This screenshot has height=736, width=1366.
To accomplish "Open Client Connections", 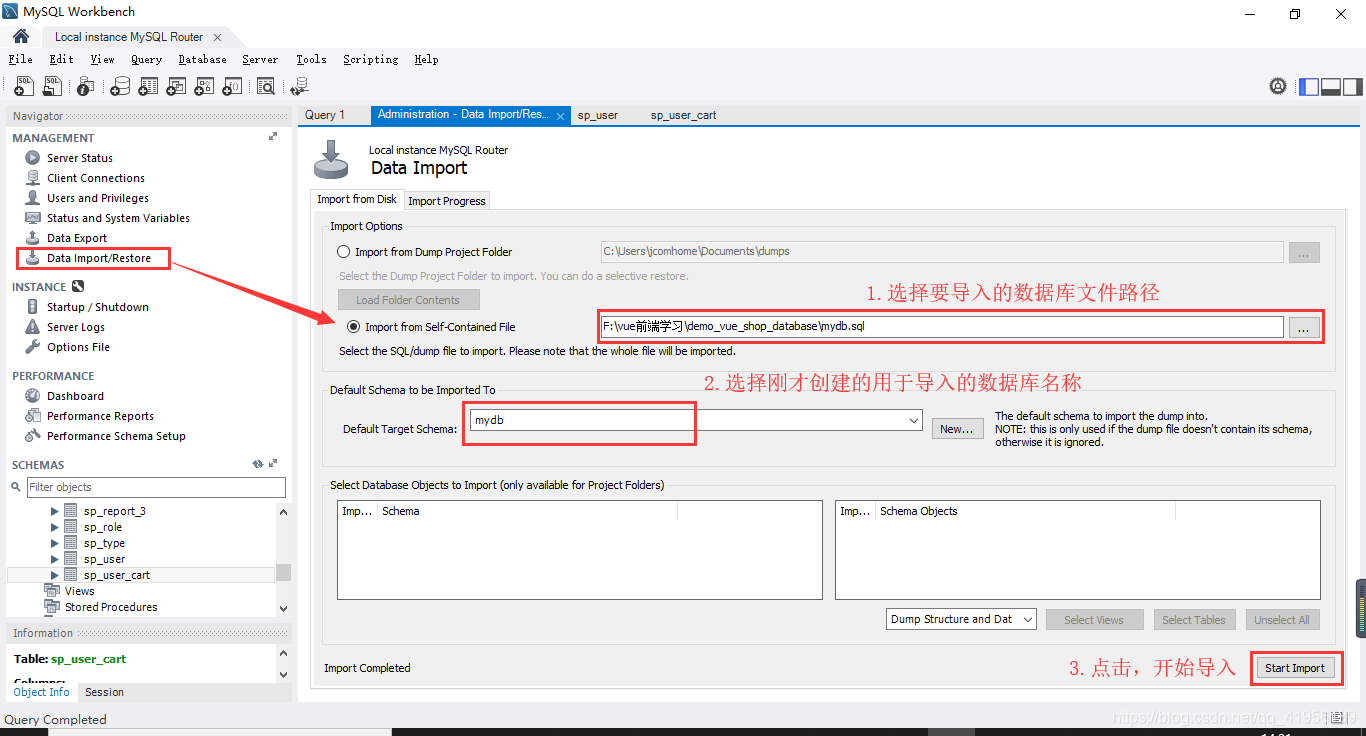I will [x=95, y=178].
